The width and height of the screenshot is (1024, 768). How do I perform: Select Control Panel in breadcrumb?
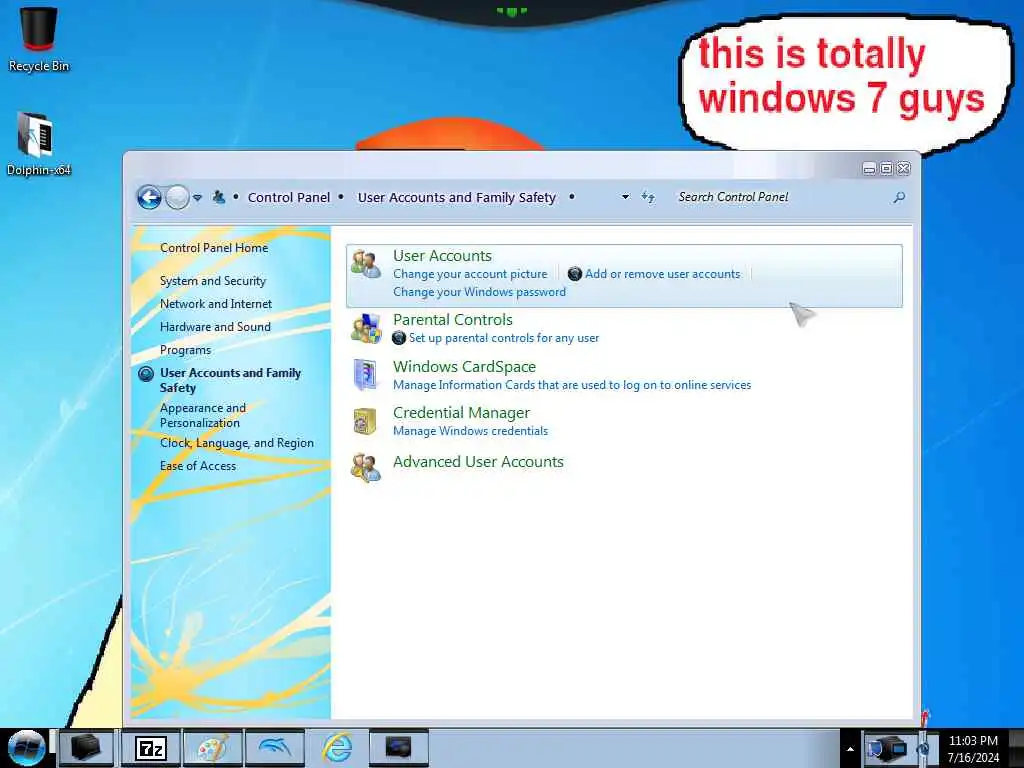pyautogui.click(x=289, y=197)
